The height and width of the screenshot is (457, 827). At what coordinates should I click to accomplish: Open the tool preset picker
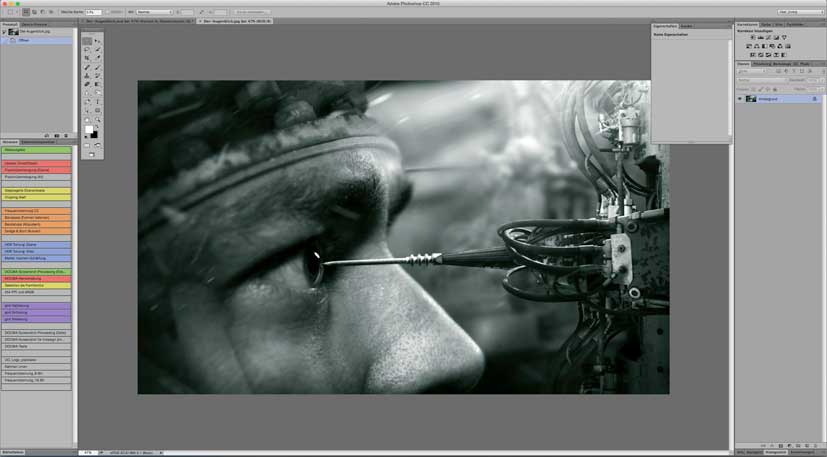tap(11, 12)
